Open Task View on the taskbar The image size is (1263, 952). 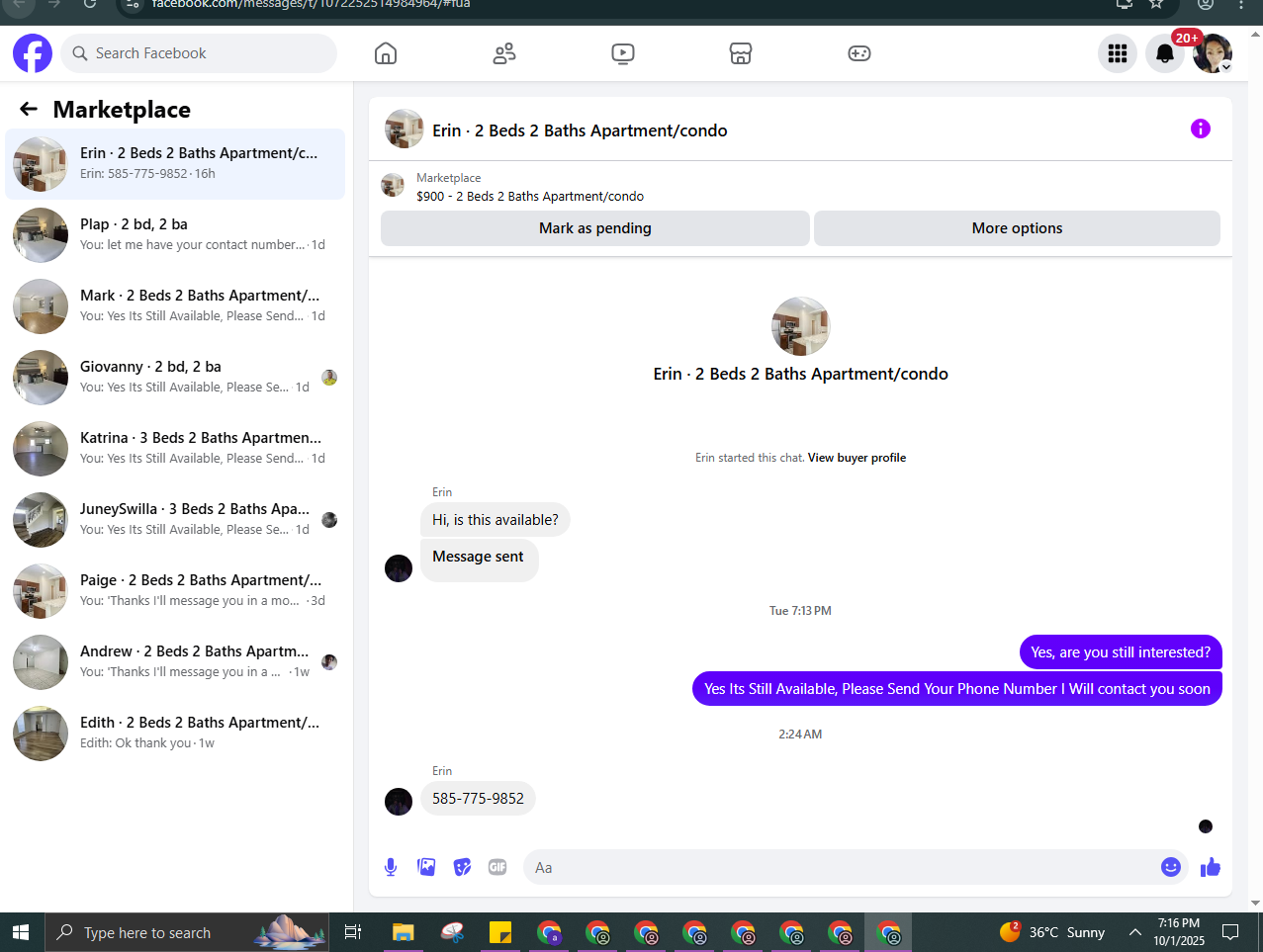point(353,932)
